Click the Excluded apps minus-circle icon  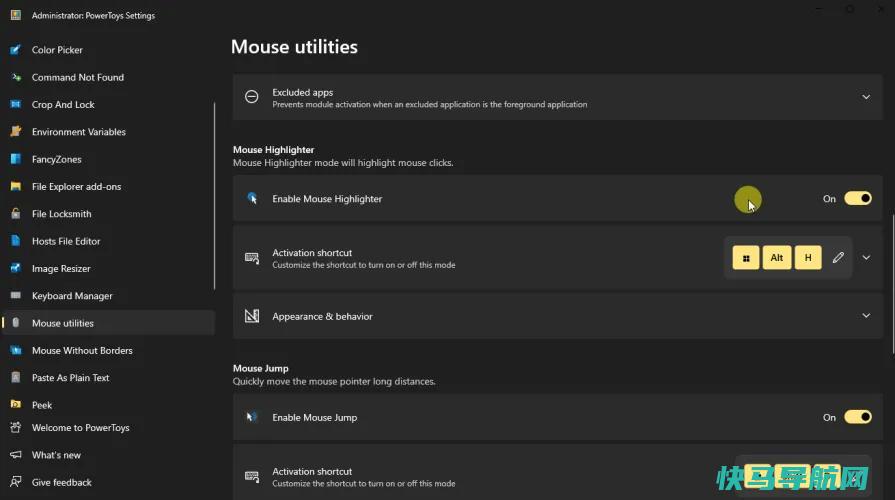tap(252, 97)
